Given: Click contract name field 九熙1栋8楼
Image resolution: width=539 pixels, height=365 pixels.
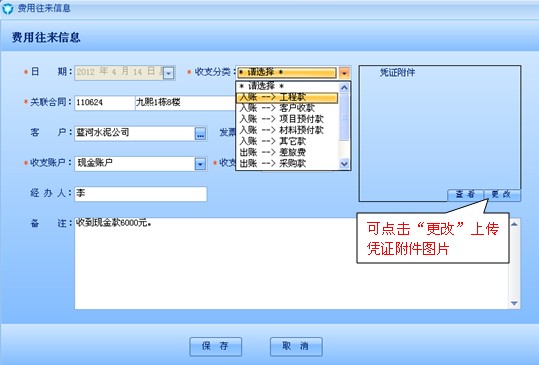Looking at the screenshot, I should (x=186, y=103).
